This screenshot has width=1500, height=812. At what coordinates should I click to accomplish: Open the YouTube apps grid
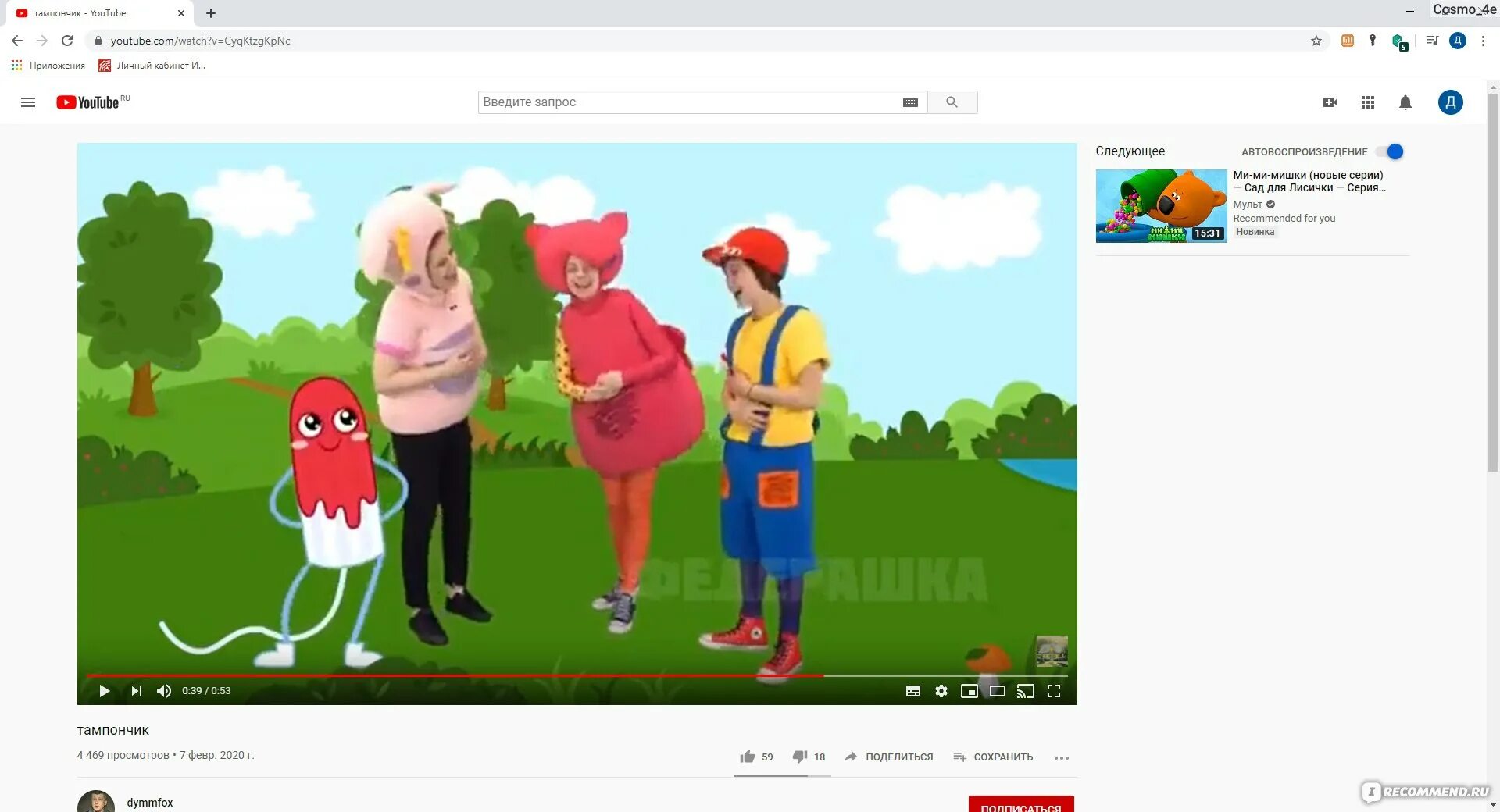coord(1368,102)
